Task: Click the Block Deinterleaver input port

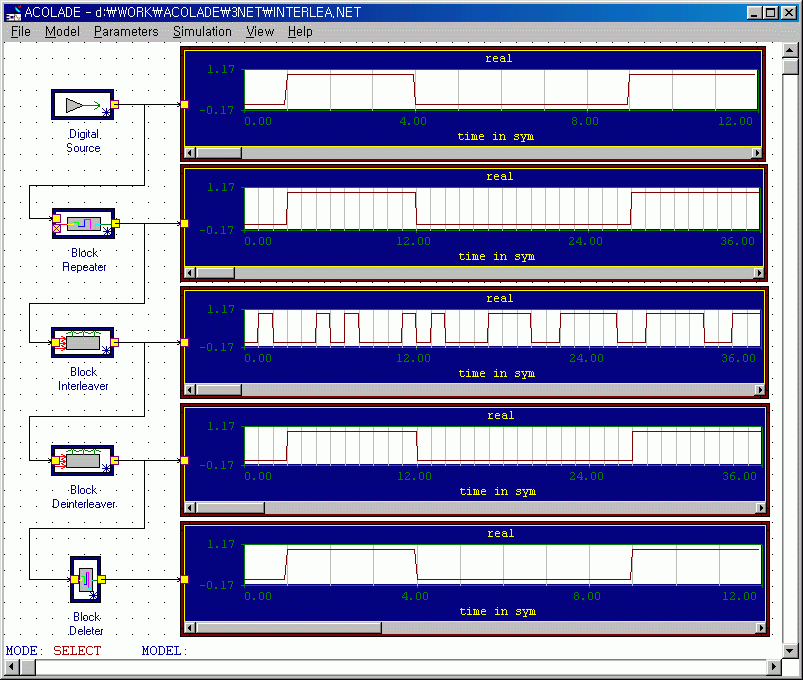Action: [55, 460]
